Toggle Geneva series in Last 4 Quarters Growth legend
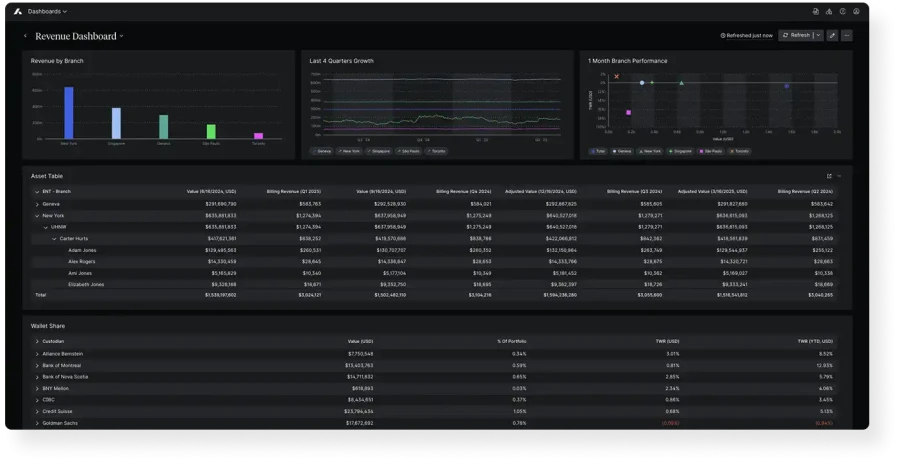 [322, 151]
